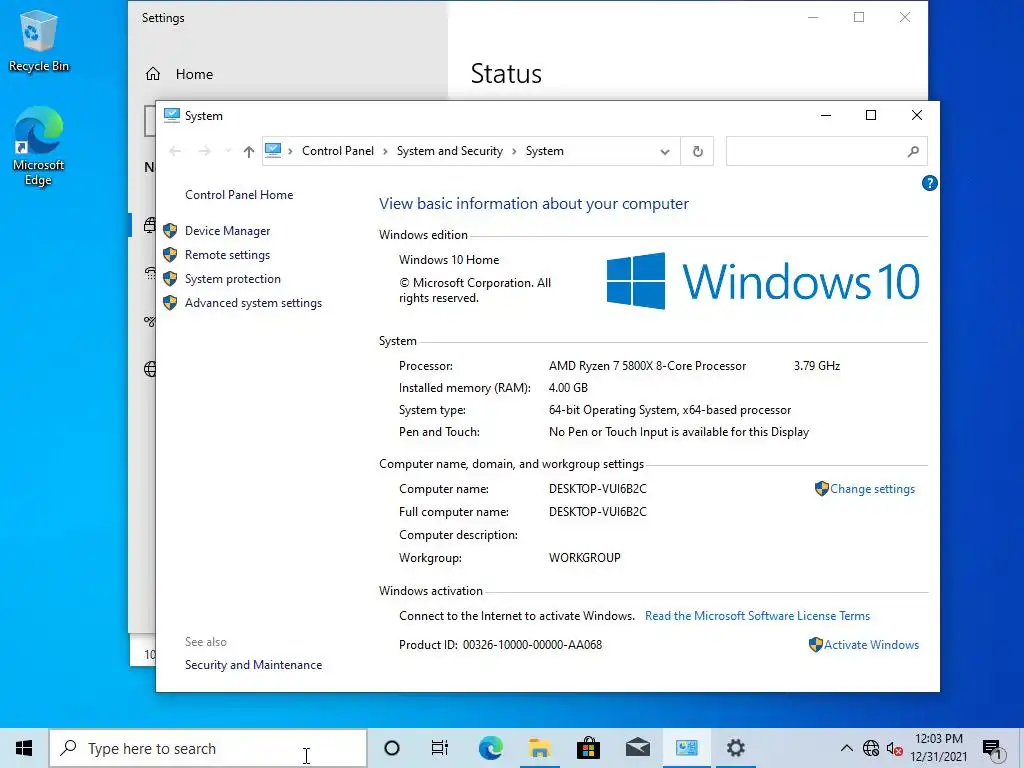Open Remote settings link
The image size is (1024, 768).
[227, 255]
